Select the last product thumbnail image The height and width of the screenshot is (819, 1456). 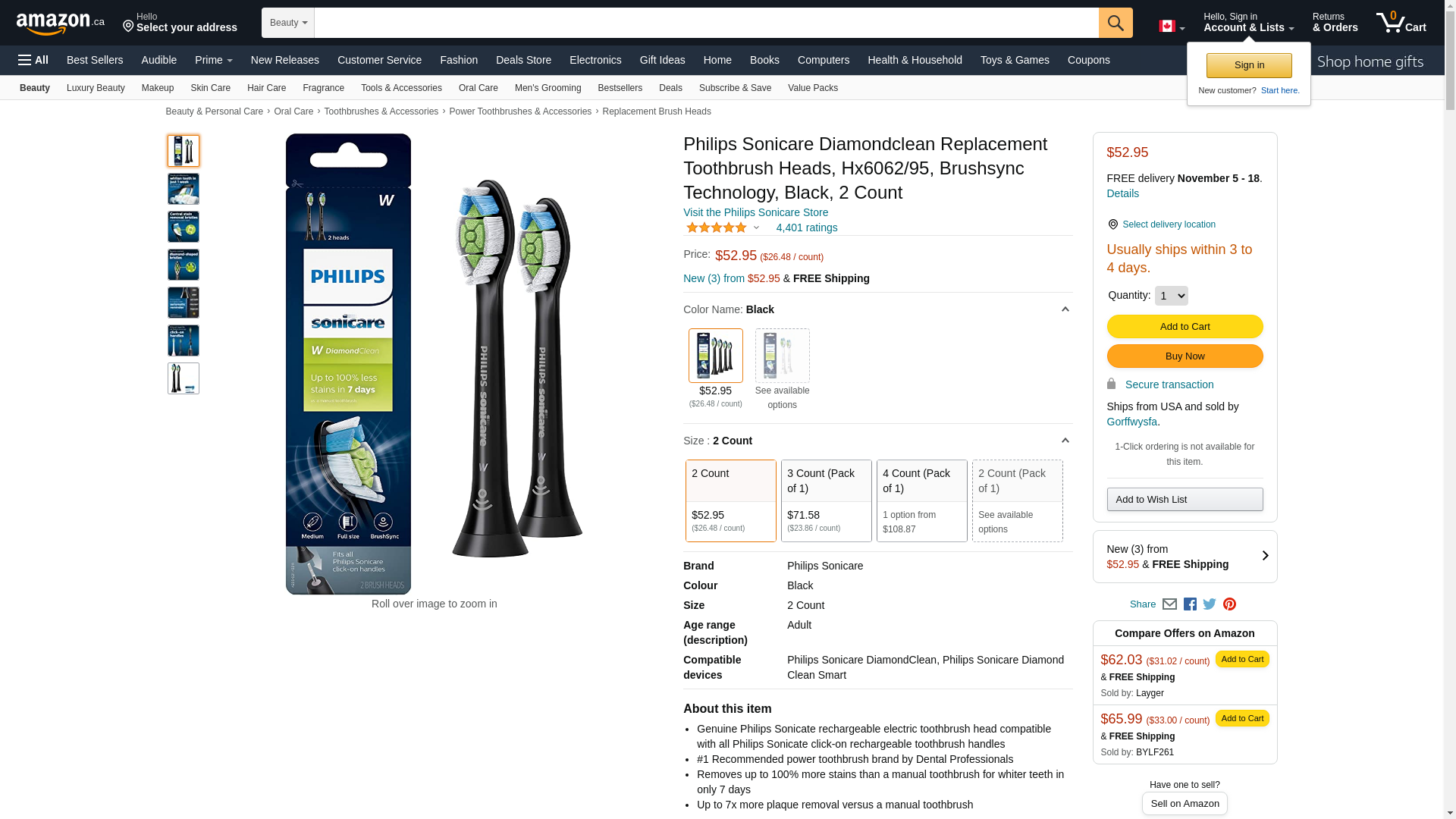pyautogui.click(x=184, y=378)
